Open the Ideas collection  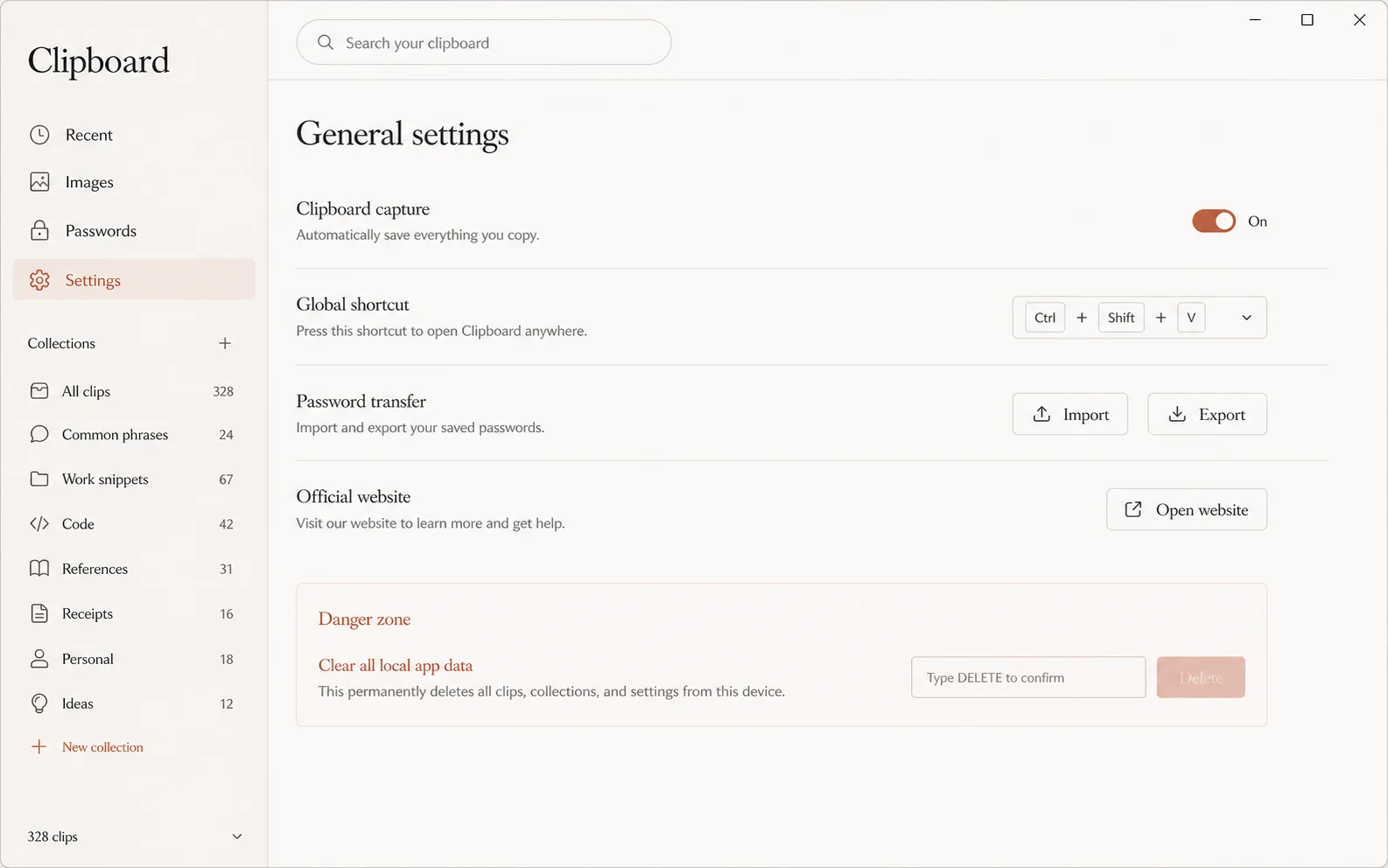tap(134, 703)
